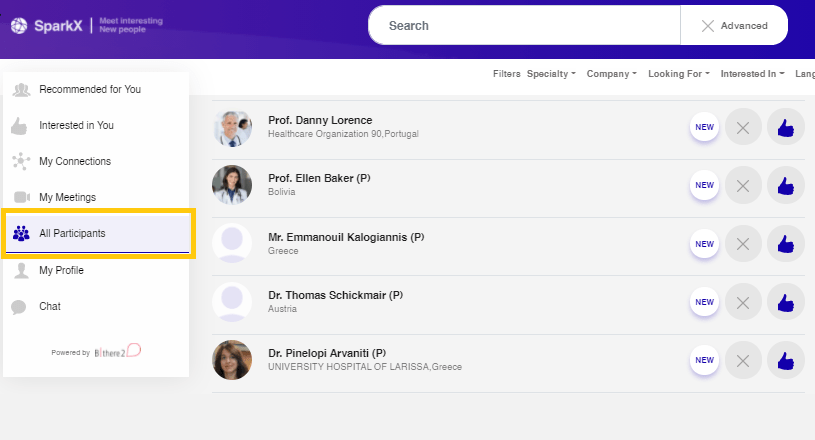Viewport: 815px width, 440px height.
Task: Click the 'Filters' label
Action: 506,74
